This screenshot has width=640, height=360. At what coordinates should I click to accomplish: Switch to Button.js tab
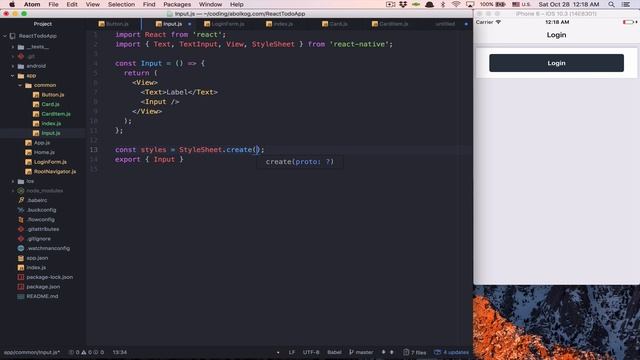click(113, 24)
